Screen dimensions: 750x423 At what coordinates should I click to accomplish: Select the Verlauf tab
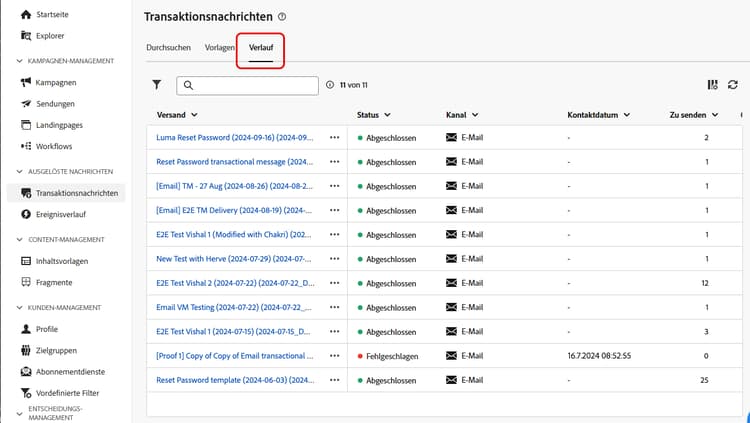click(261, 47)
